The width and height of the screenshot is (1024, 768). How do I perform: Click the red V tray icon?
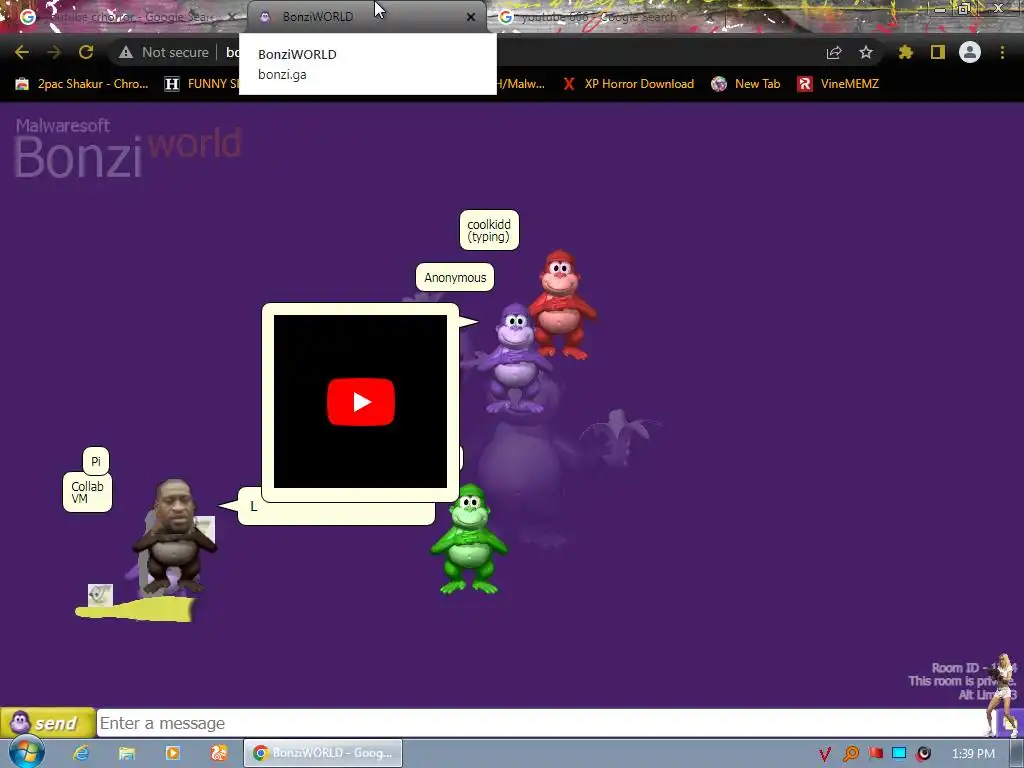tap(825, 754)
